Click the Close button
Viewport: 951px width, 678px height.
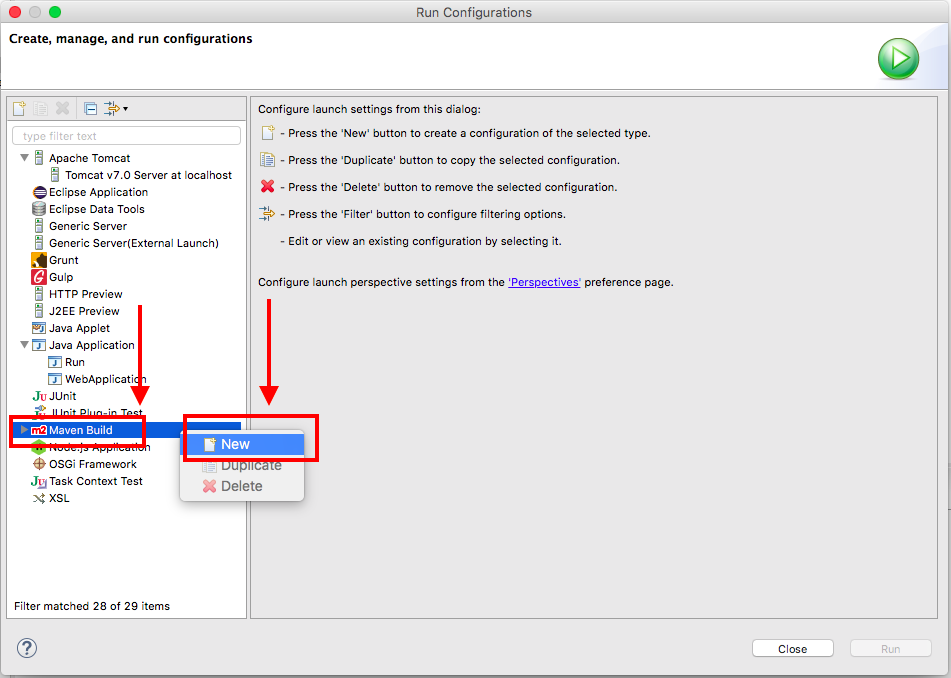(x=792, y=649)
